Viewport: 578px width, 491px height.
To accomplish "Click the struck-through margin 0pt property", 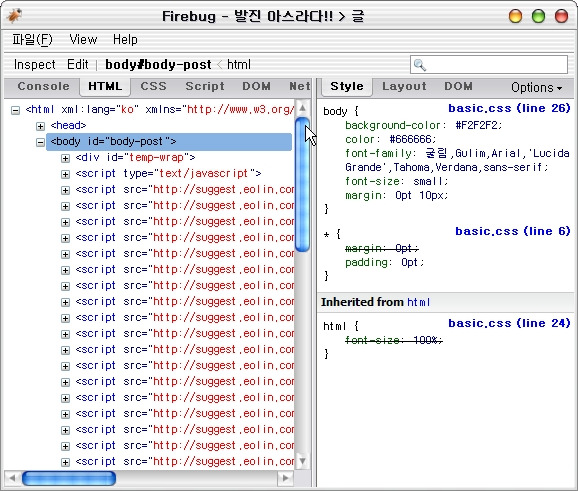I will 382,248.
